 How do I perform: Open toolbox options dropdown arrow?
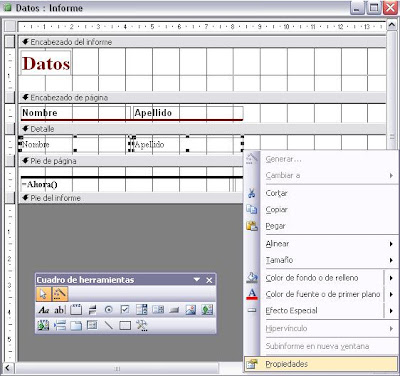click(x=197, y=280)
